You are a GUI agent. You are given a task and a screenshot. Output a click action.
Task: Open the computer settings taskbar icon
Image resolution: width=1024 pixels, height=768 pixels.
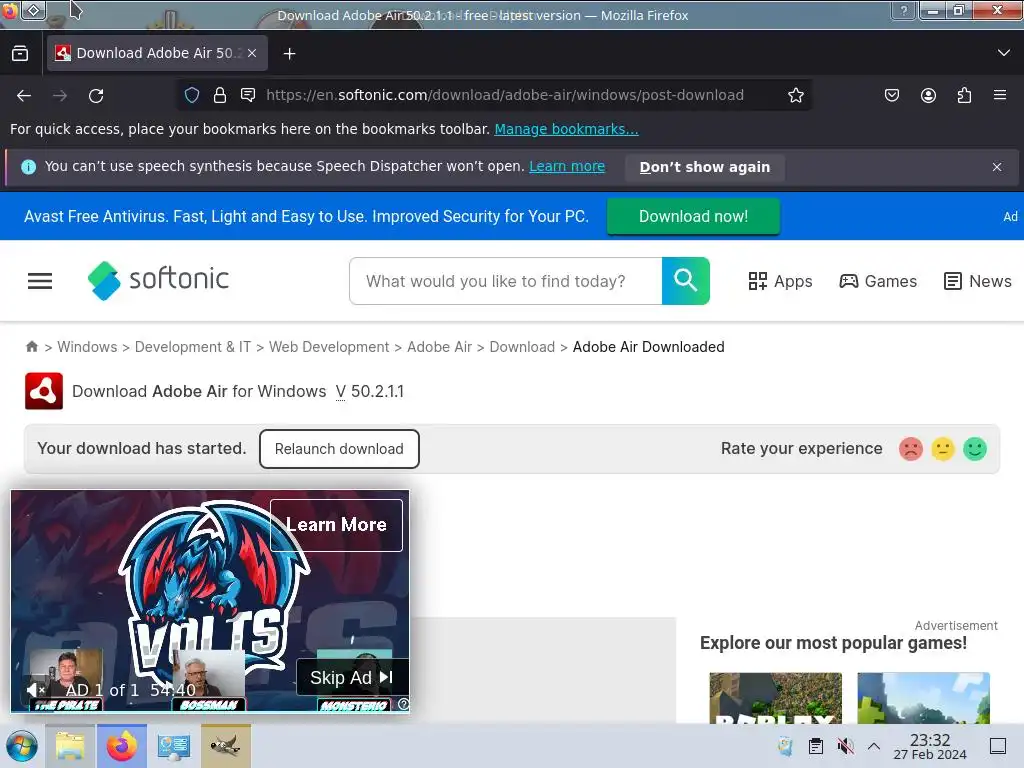coord(174,746)
